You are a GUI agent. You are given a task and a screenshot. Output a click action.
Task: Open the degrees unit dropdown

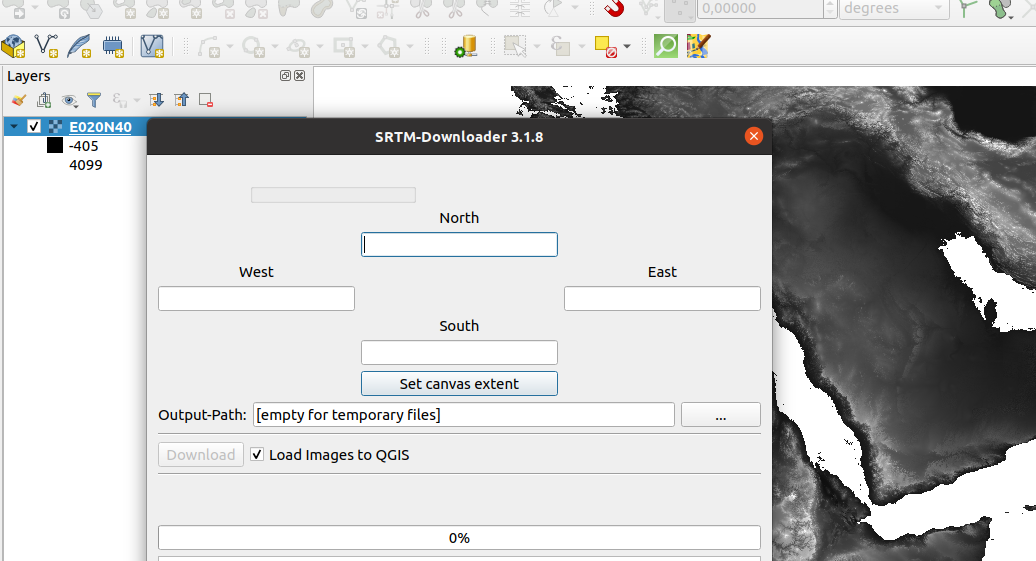pos(894,9)
